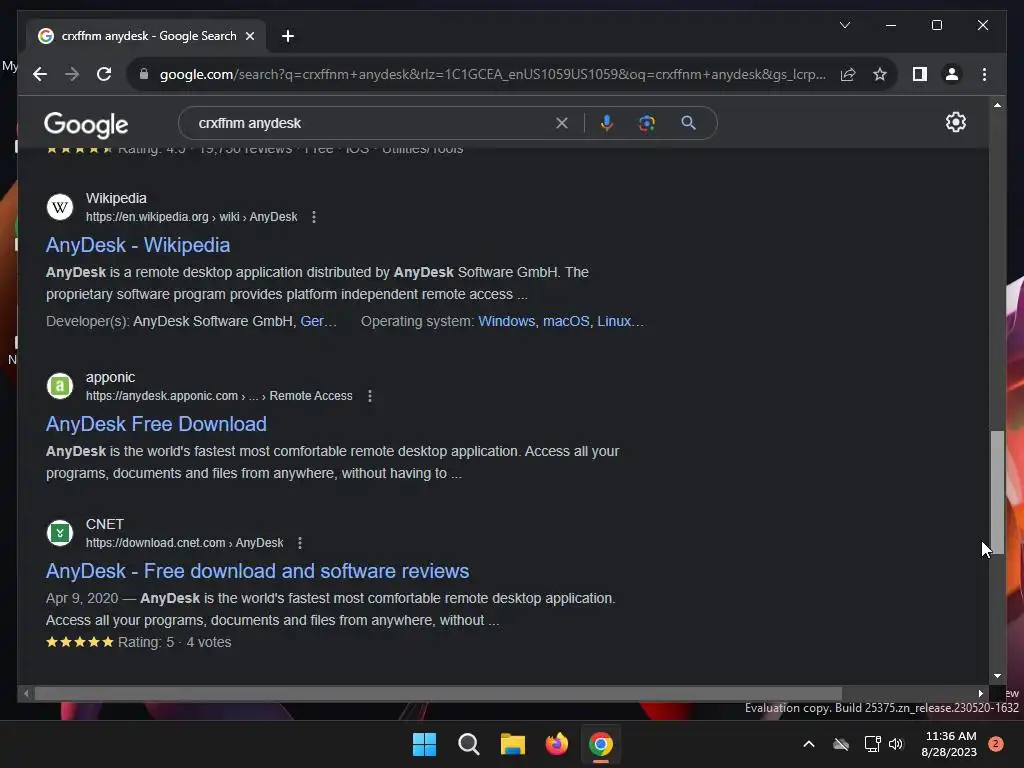Viewport: 1024px width, 768px height.
Task: Launch Firefox from the taskbar
Action: 557,744
